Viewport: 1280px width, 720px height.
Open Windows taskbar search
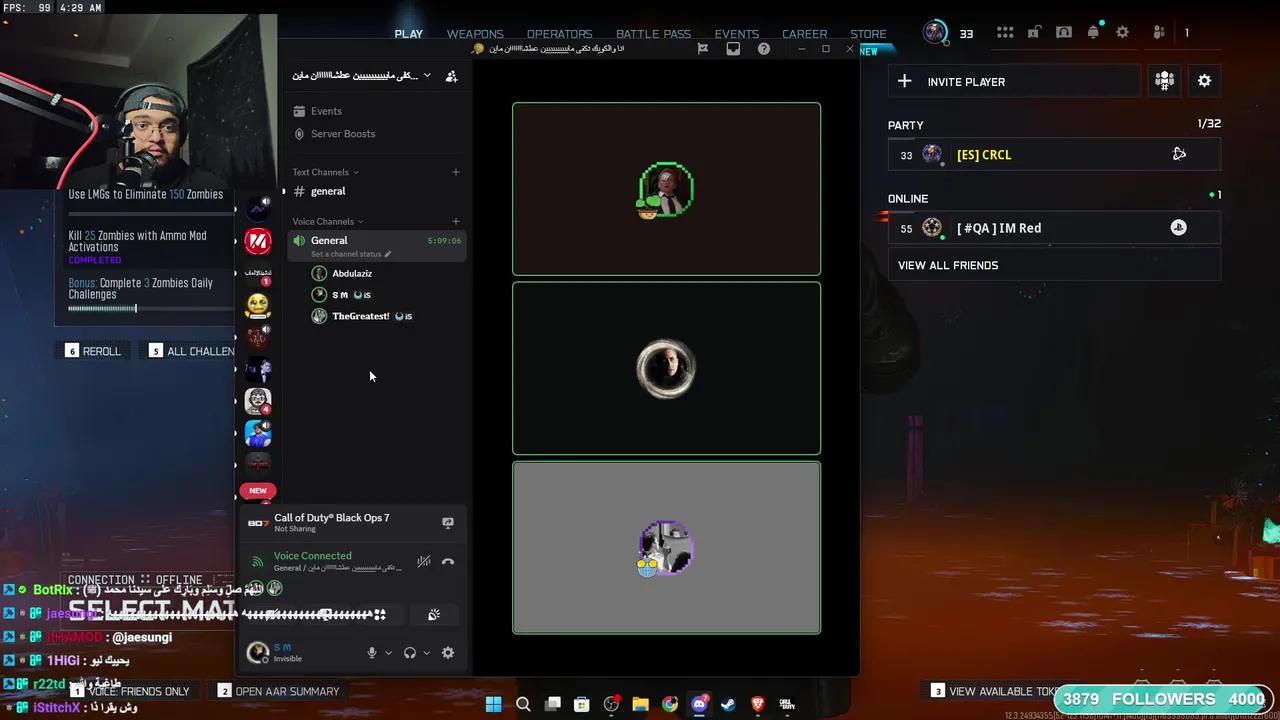tap(523, 704)
